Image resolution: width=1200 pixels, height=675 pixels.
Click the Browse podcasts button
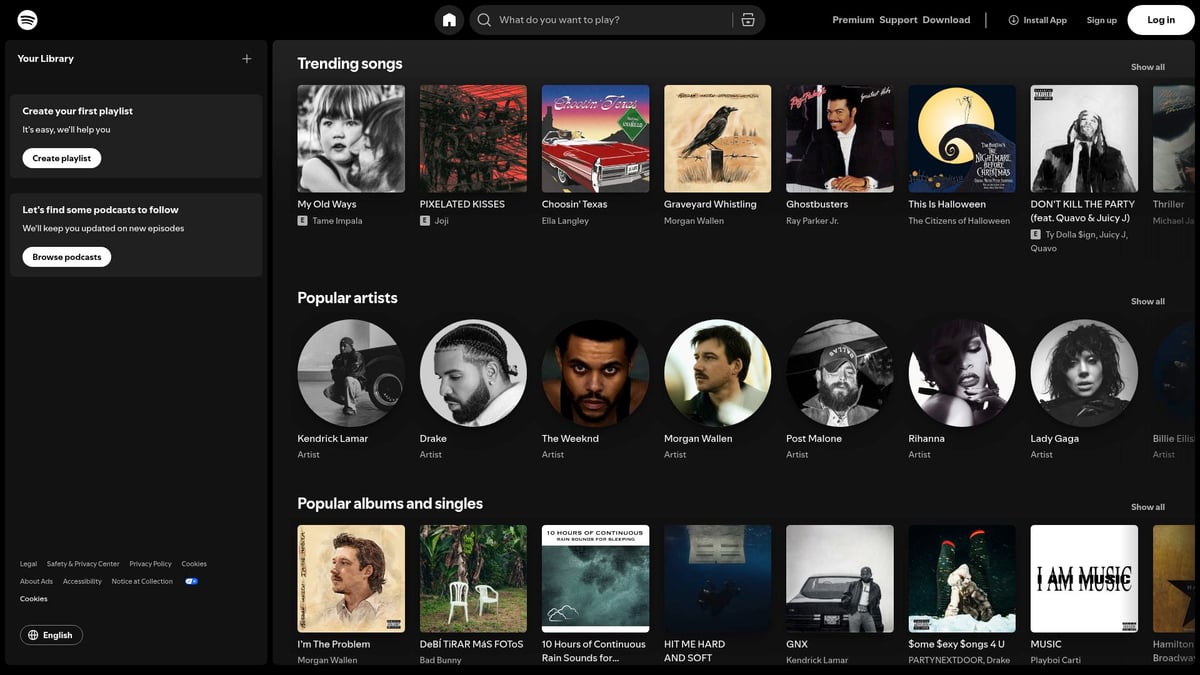66,256
